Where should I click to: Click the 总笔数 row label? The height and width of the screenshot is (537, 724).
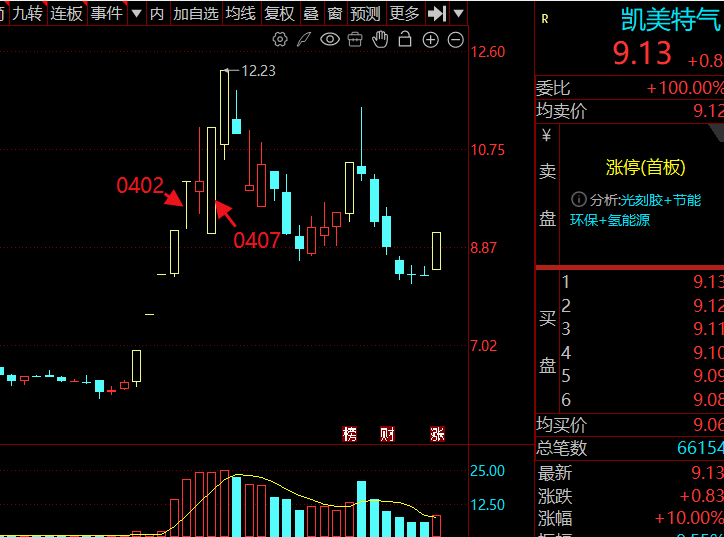[561, 448]
